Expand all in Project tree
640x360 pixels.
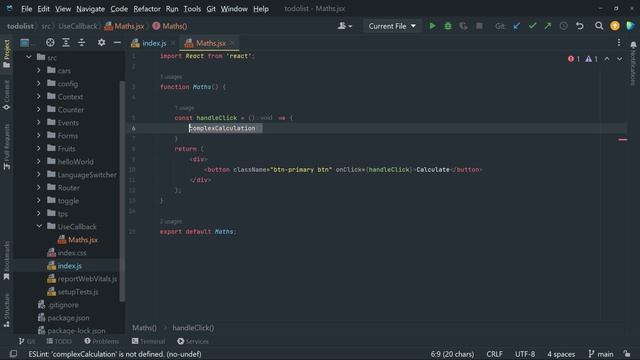(66, 42)
